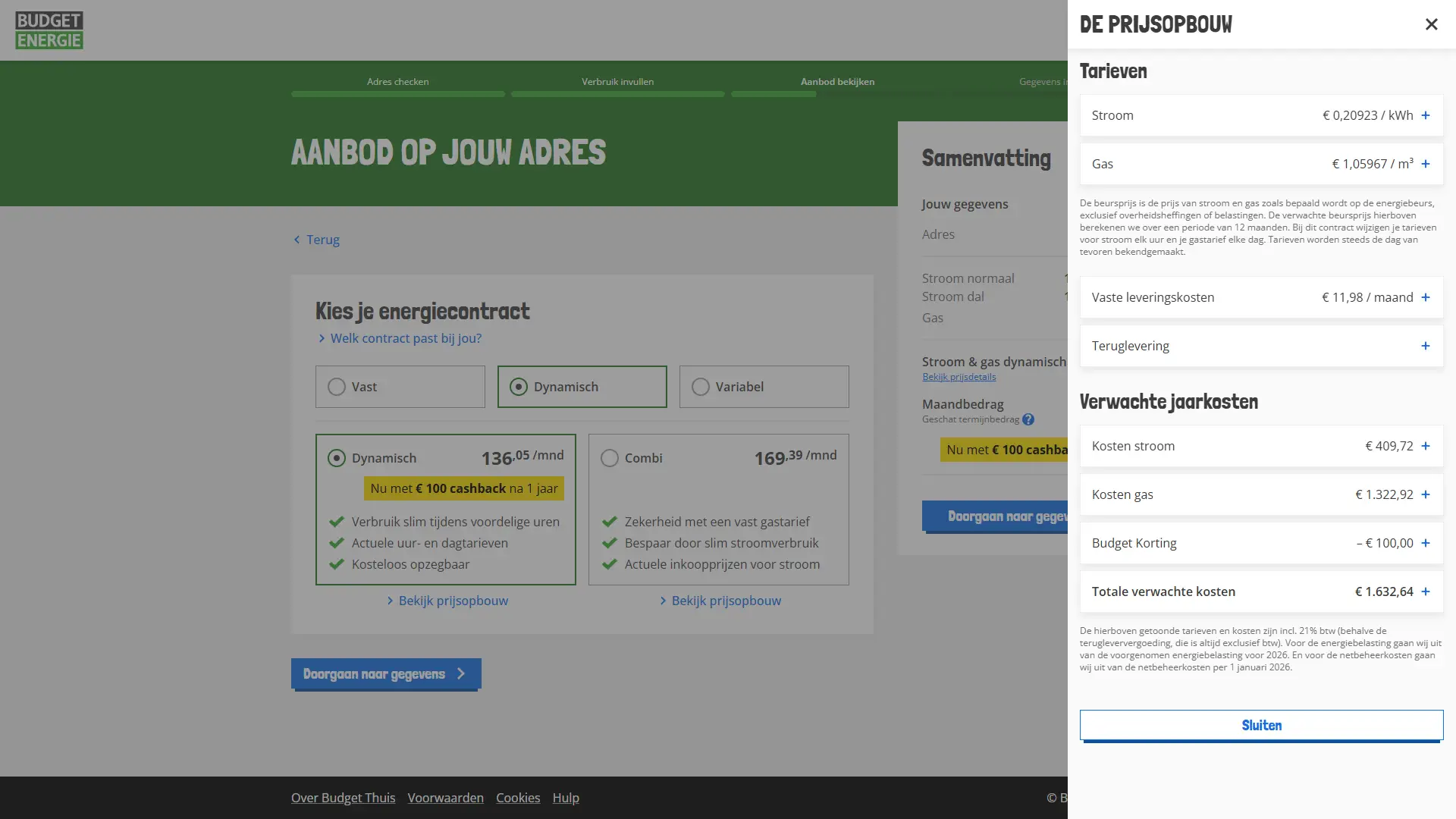The image size is (1456, 819).
Task: Click the Maandbedrag help question icon
Action: tap(1028, 419)
